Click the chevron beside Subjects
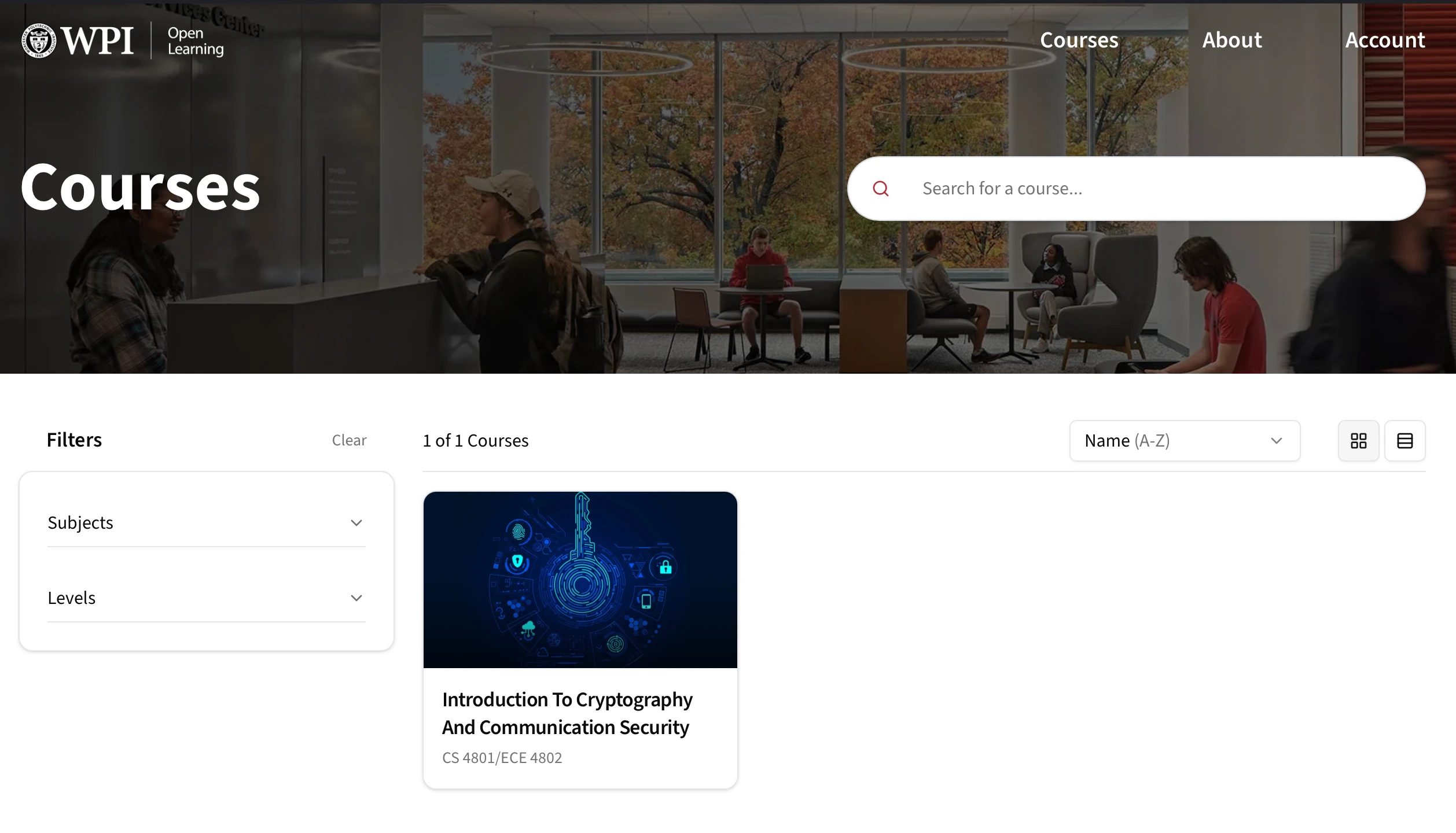 click(356, 523)
